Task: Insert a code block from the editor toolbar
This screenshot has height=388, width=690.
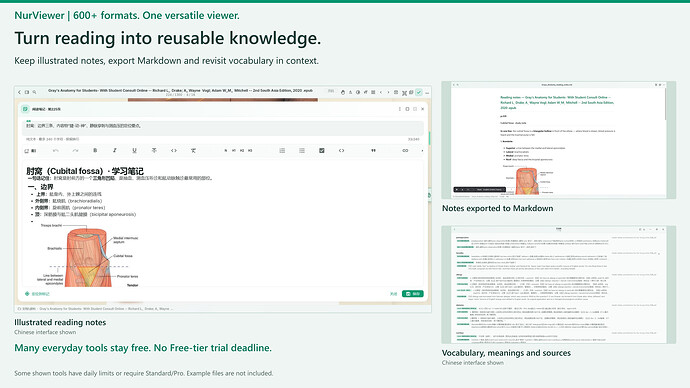Action: coord(341,150)
